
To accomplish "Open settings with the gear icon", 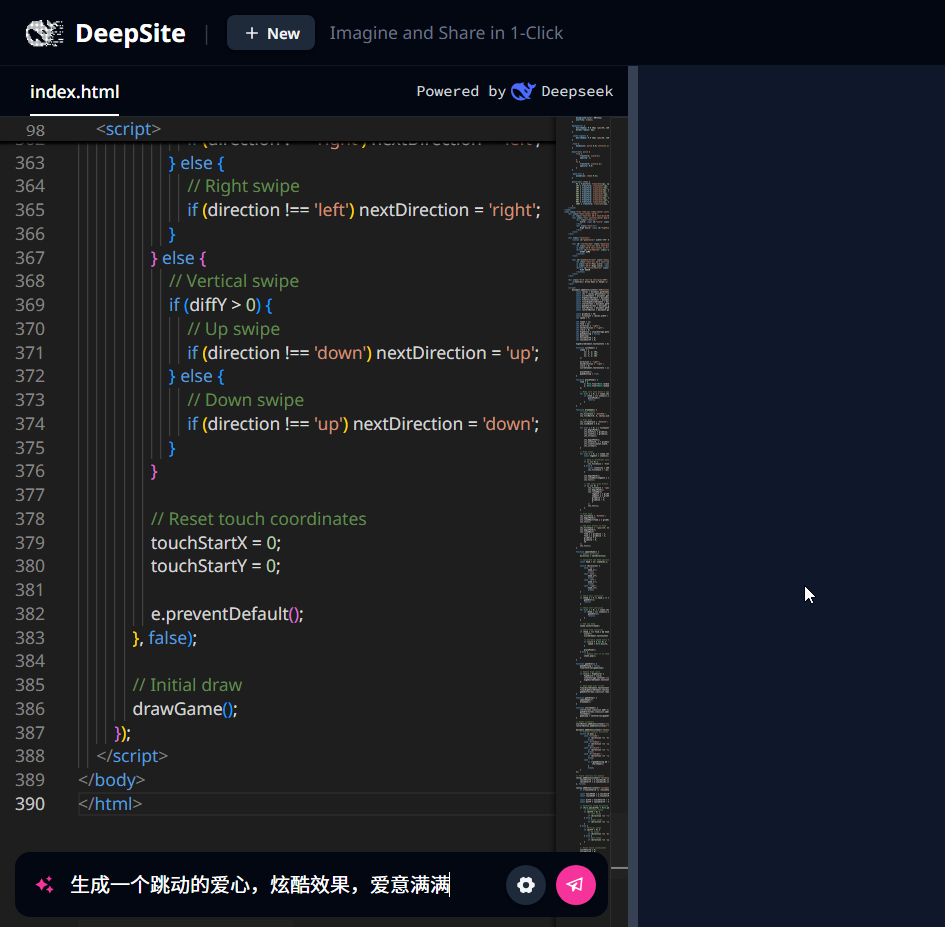I will coord(526,885).
